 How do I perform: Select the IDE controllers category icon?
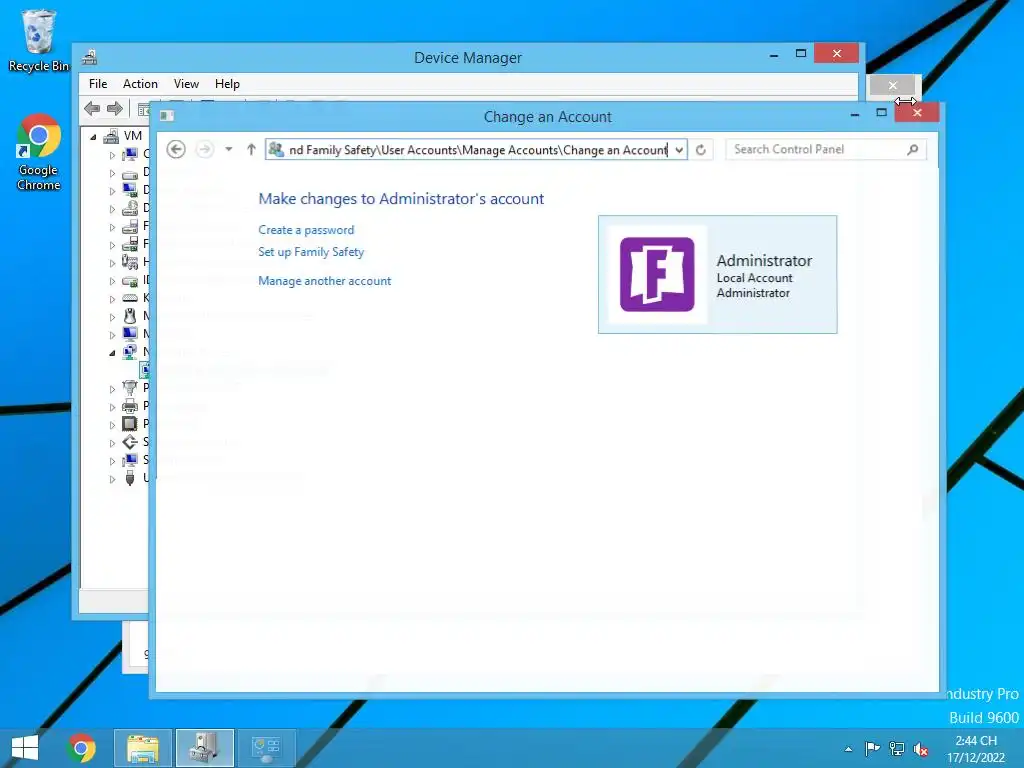tap(130, 280)
